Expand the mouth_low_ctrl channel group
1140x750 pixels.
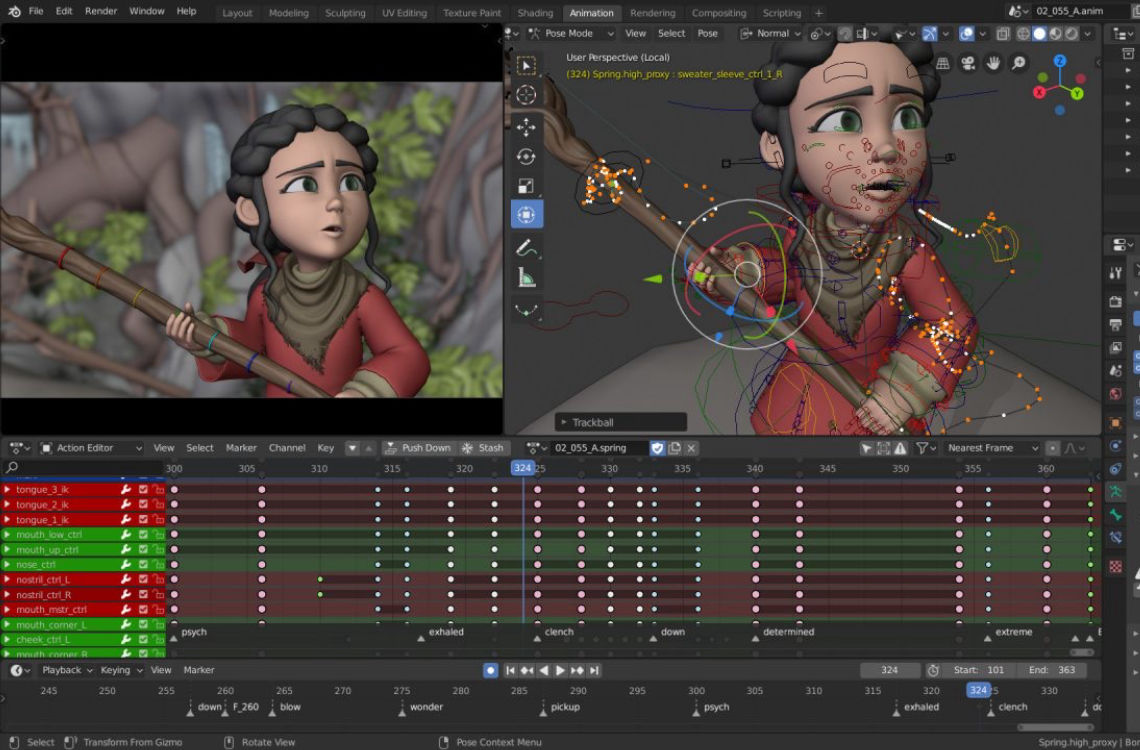[x=7, y=535]
